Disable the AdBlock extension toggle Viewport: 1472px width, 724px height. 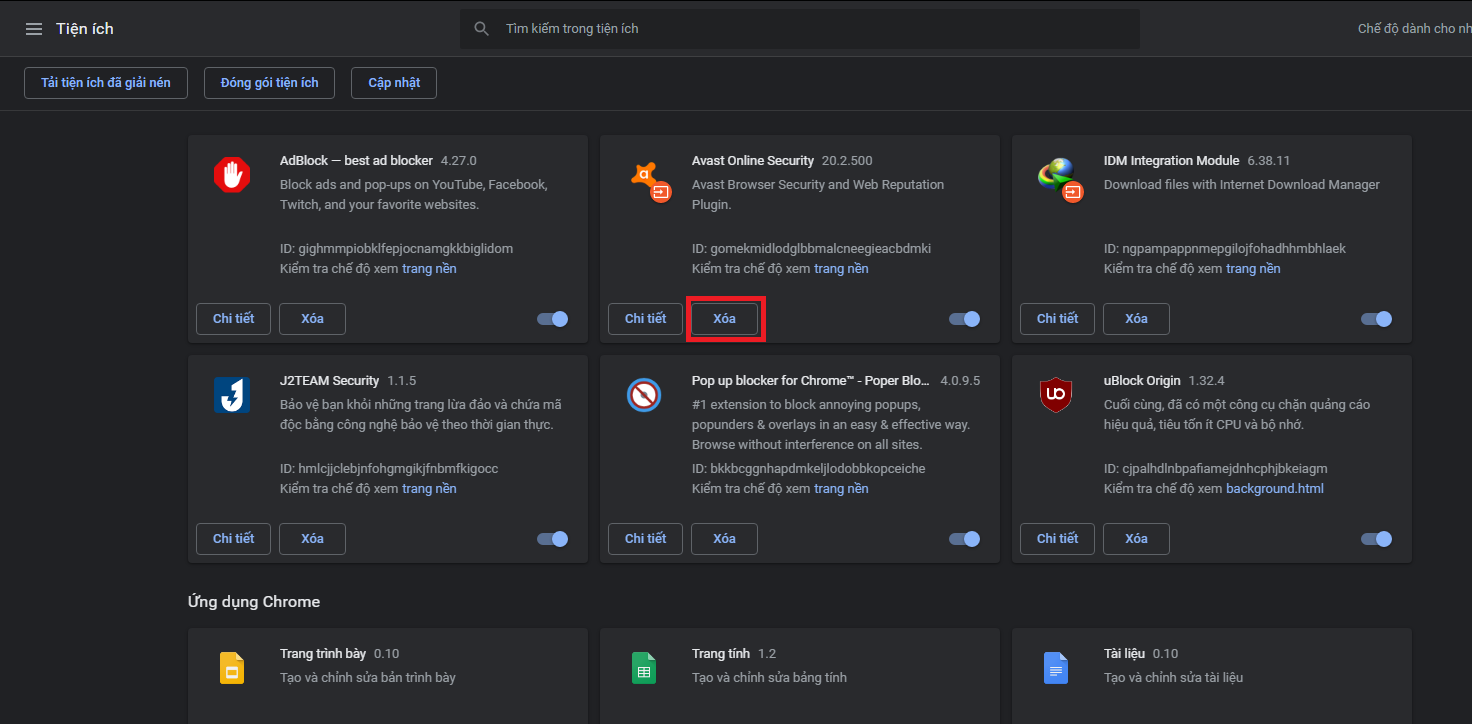tap(552, 318)
